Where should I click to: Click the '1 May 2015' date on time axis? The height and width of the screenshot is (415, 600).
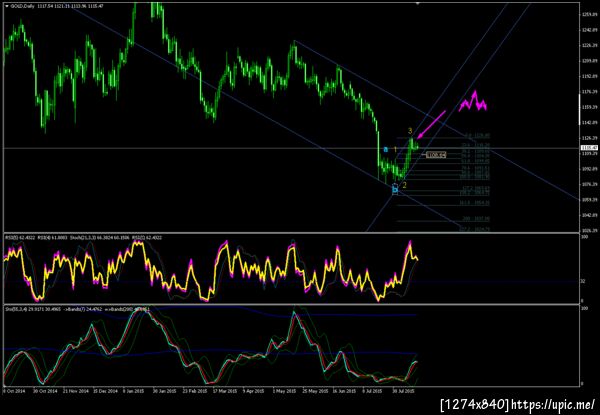pos(282,391)
